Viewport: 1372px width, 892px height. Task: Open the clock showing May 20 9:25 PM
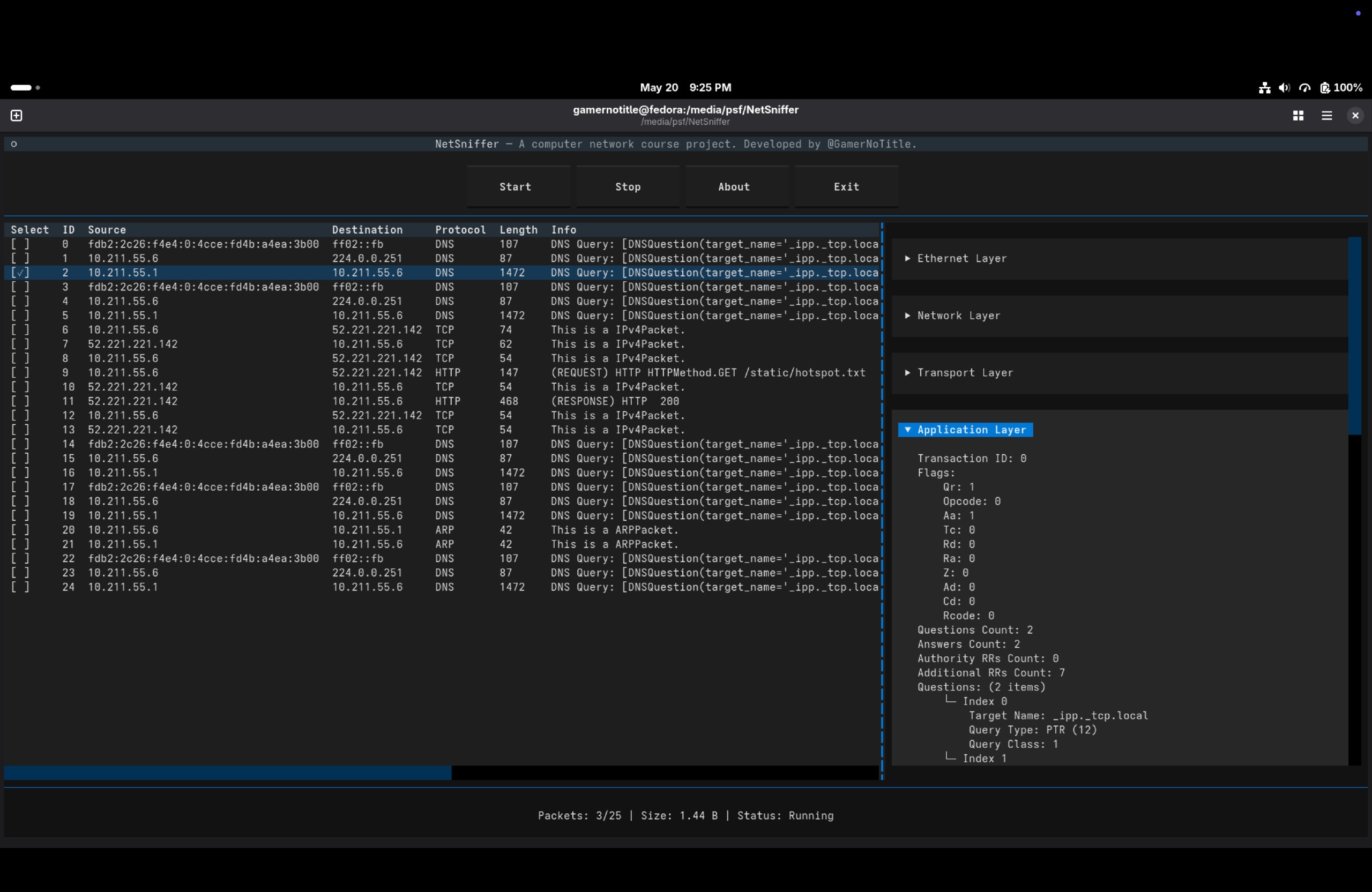(685, 87)
